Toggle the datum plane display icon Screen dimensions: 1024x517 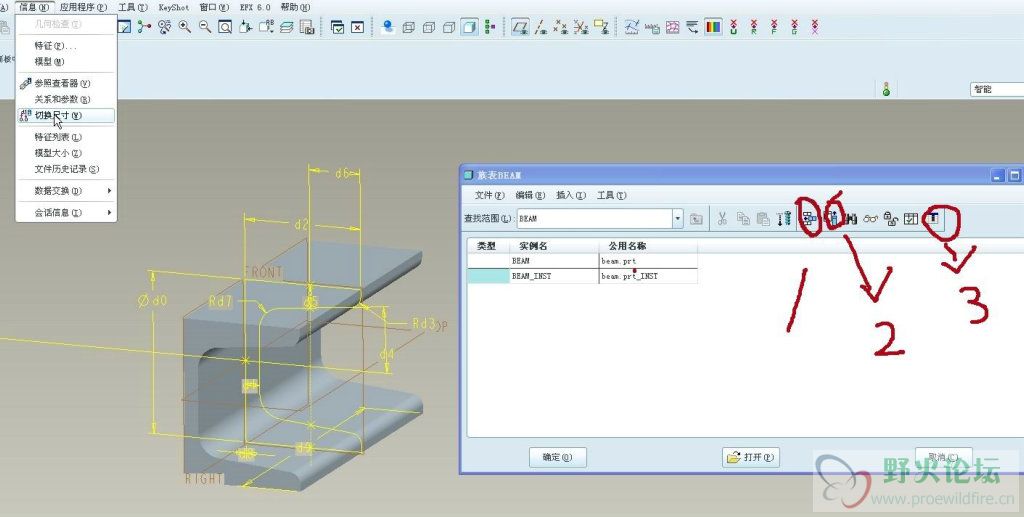pos(520,27)
